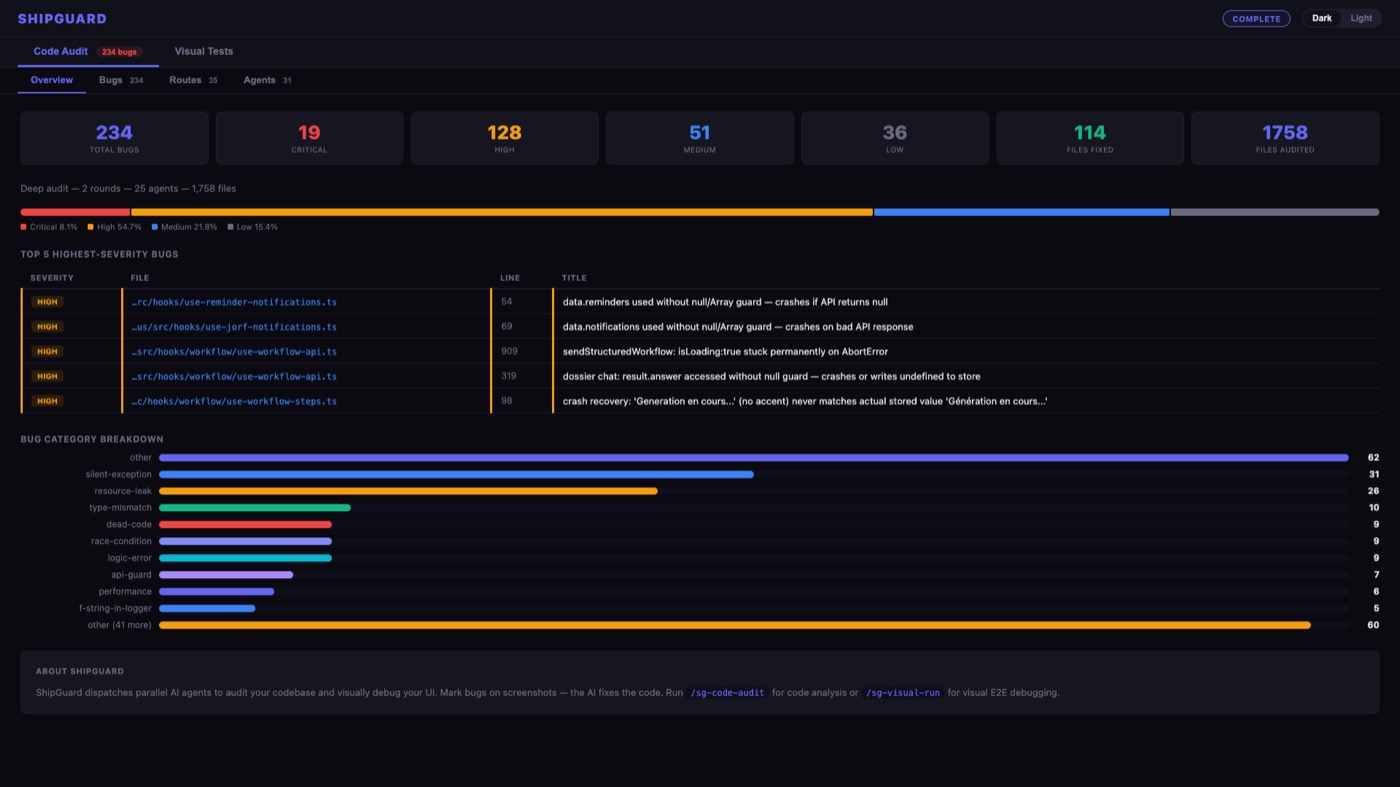This screenshot has height=787, width=1400.
Task: Open the Bugs 234 sub-tab
Action: pyautogui.click(x=121, y=80)
